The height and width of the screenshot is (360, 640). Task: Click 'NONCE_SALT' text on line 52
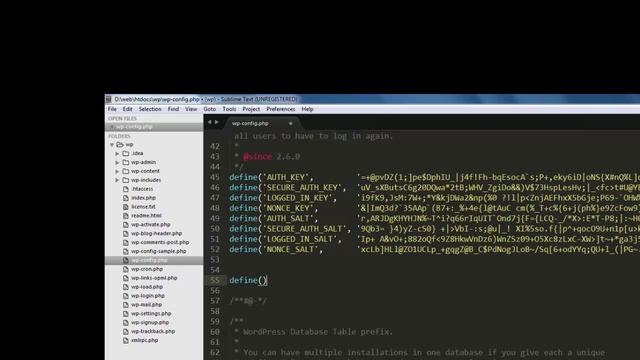pyautogui.click(x=291, y=249)
